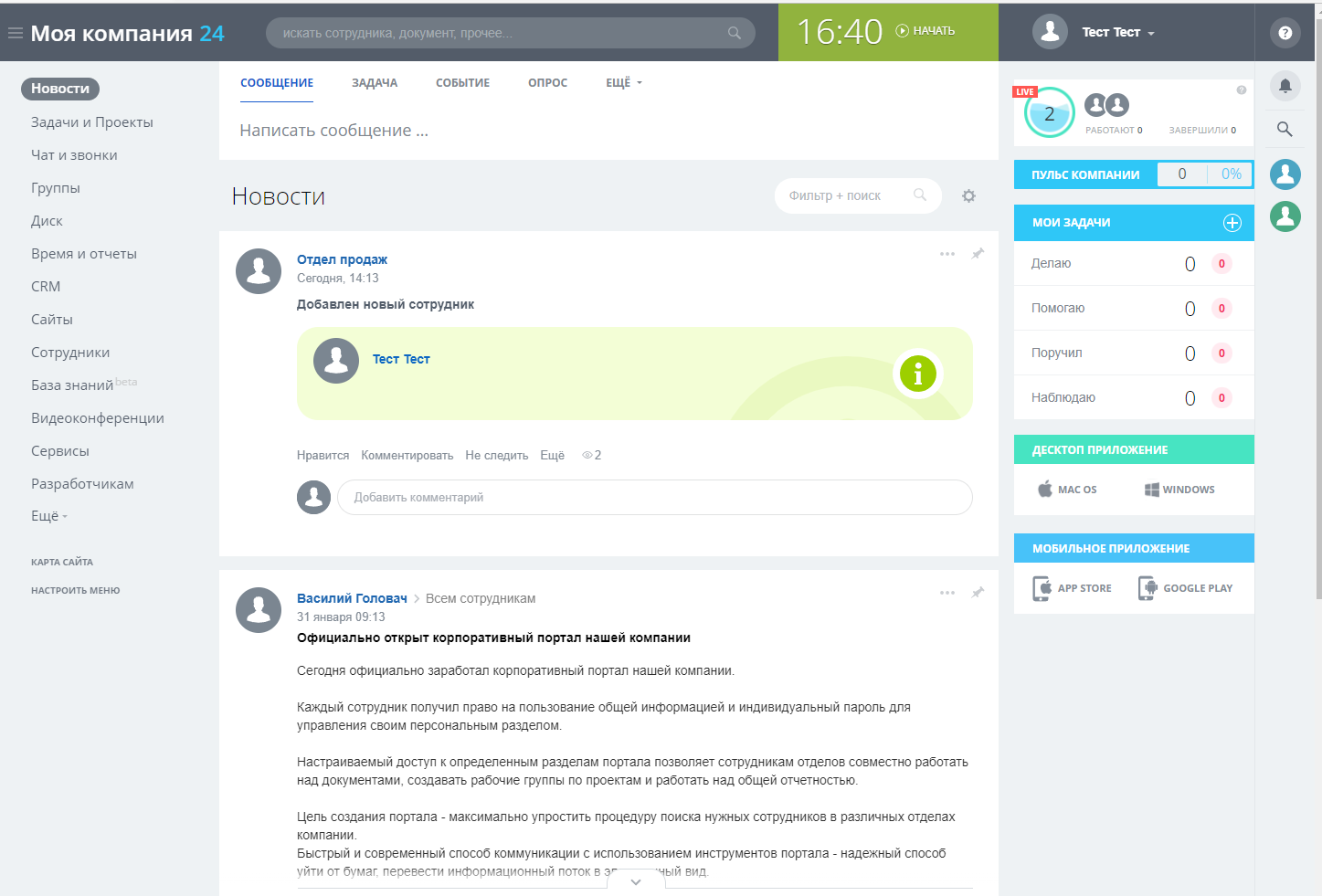Viewport: 1322px width, 896px height.
Task: Switch to the ОПРОС tab
Action: (x=547, y=82)
